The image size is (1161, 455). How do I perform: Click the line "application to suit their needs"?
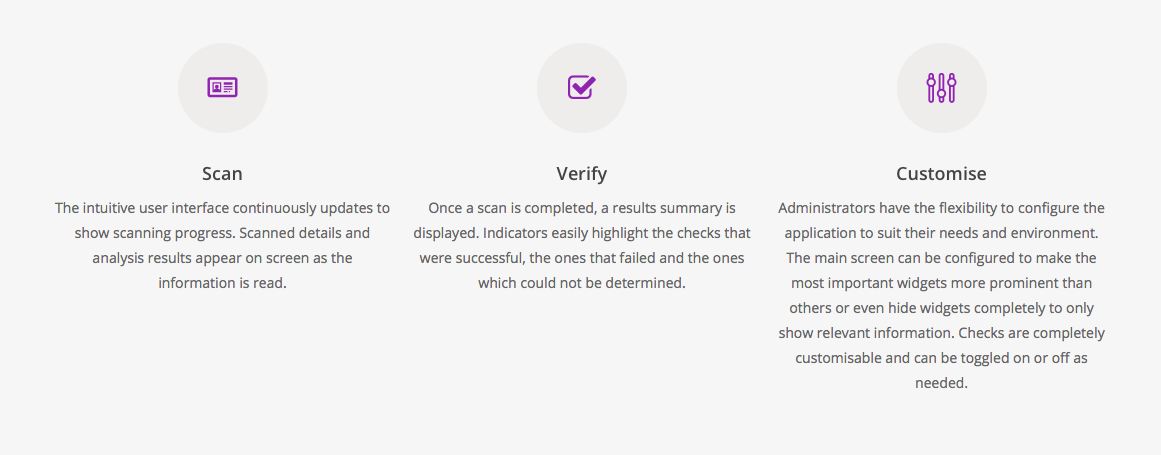click(x=941, y=233)
